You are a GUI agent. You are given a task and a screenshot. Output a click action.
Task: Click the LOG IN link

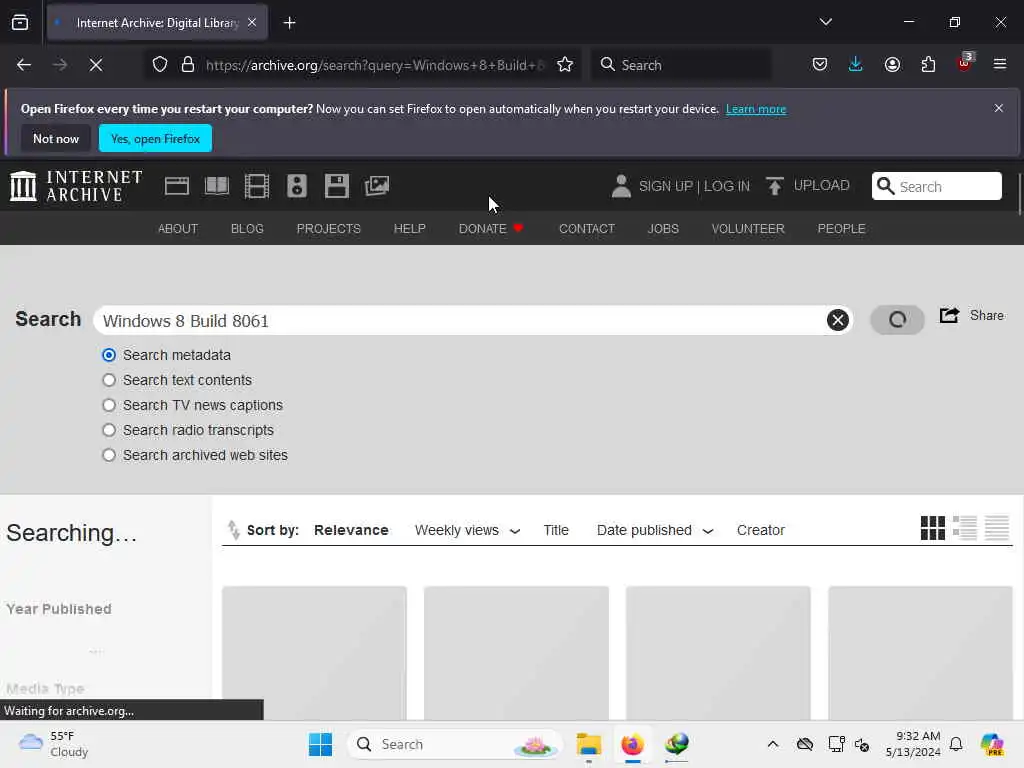pos(726,186)
